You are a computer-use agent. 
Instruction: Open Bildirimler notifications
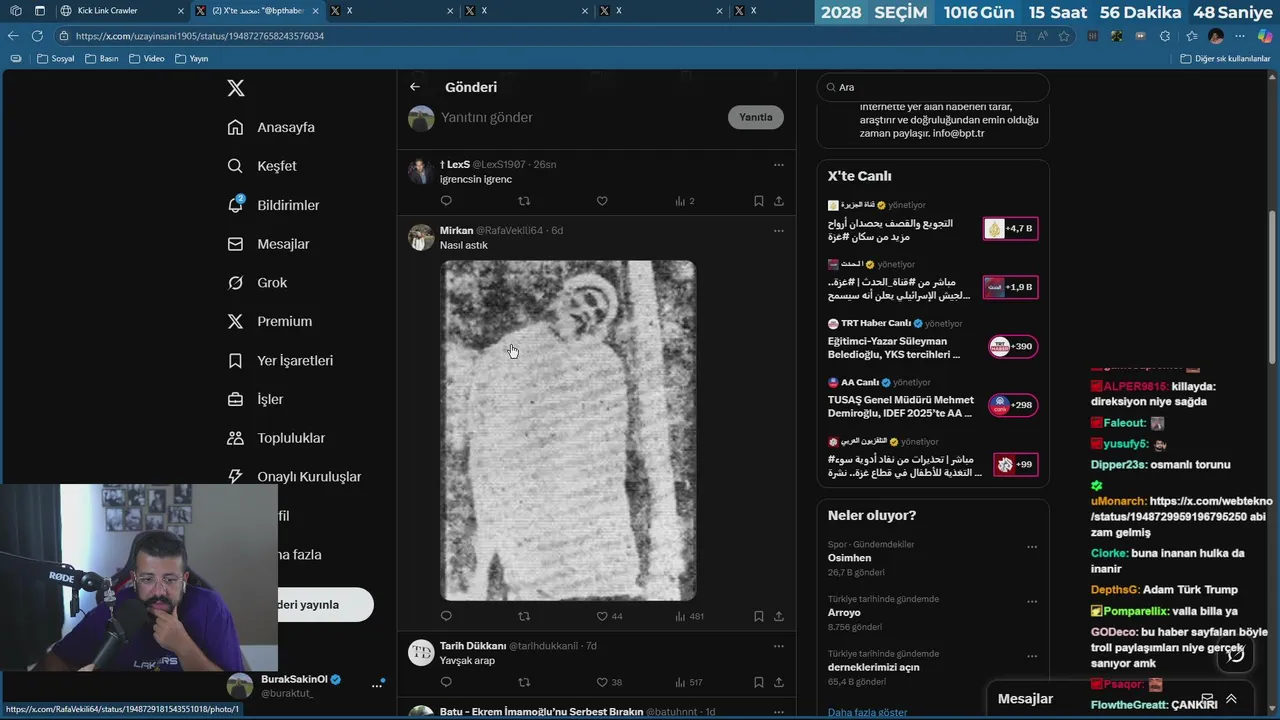(273, 205)
